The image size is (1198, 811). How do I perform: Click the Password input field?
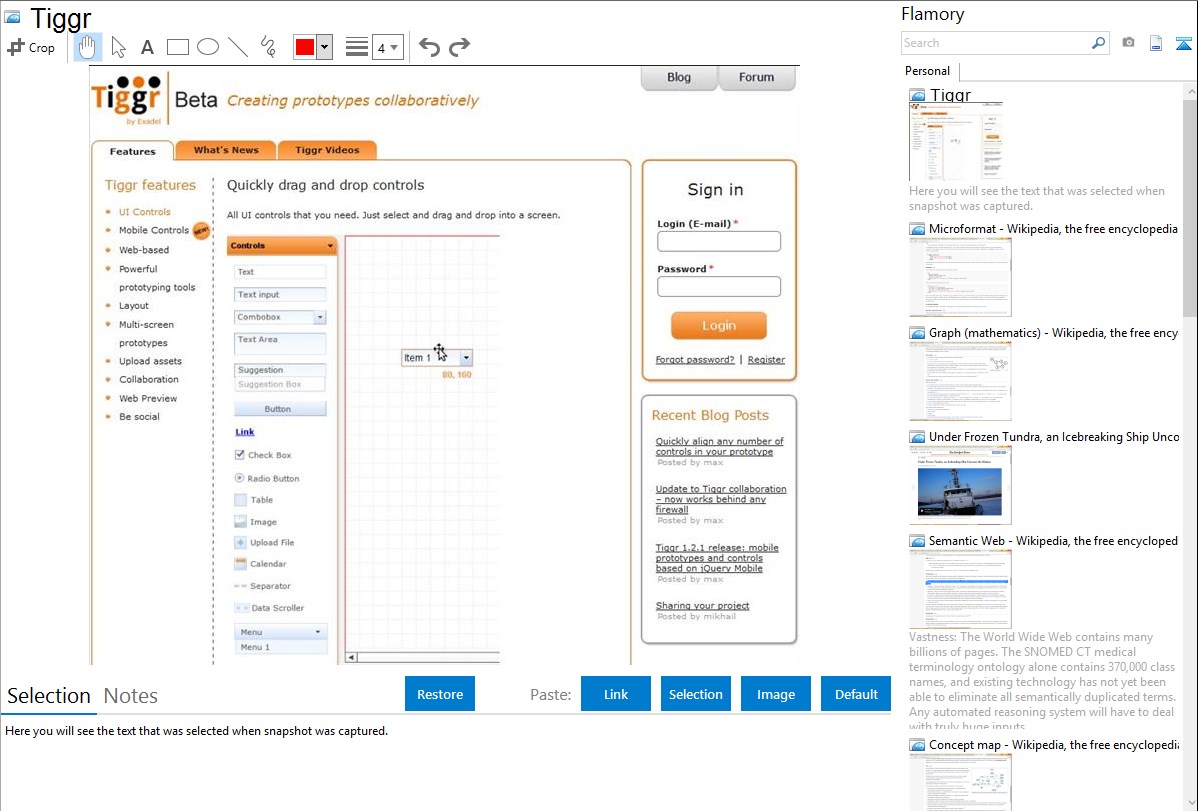click(719, 286)
